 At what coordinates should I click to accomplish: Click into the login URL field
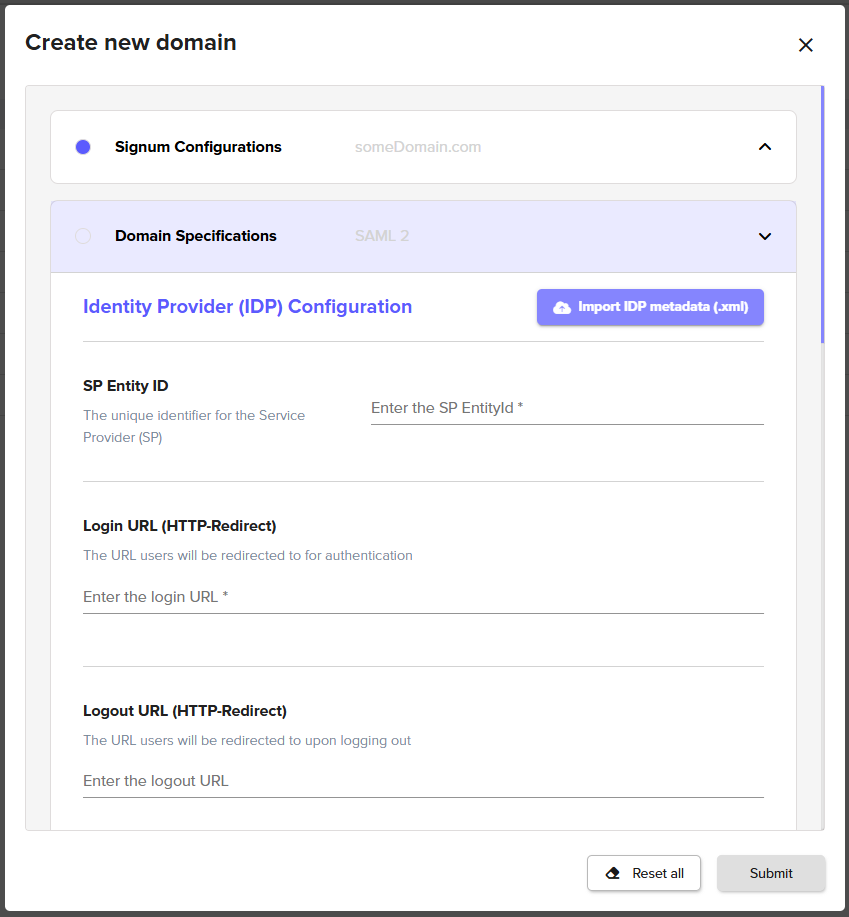tap(422, 597)
